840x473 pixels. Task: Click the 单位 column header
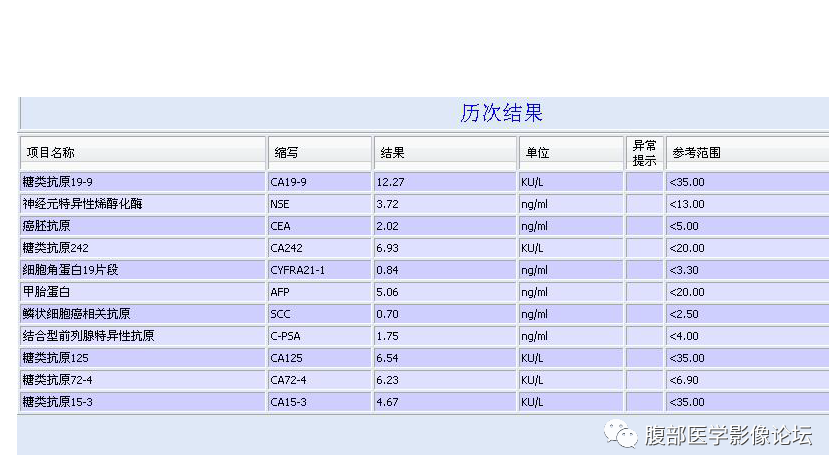coord(571,153)
